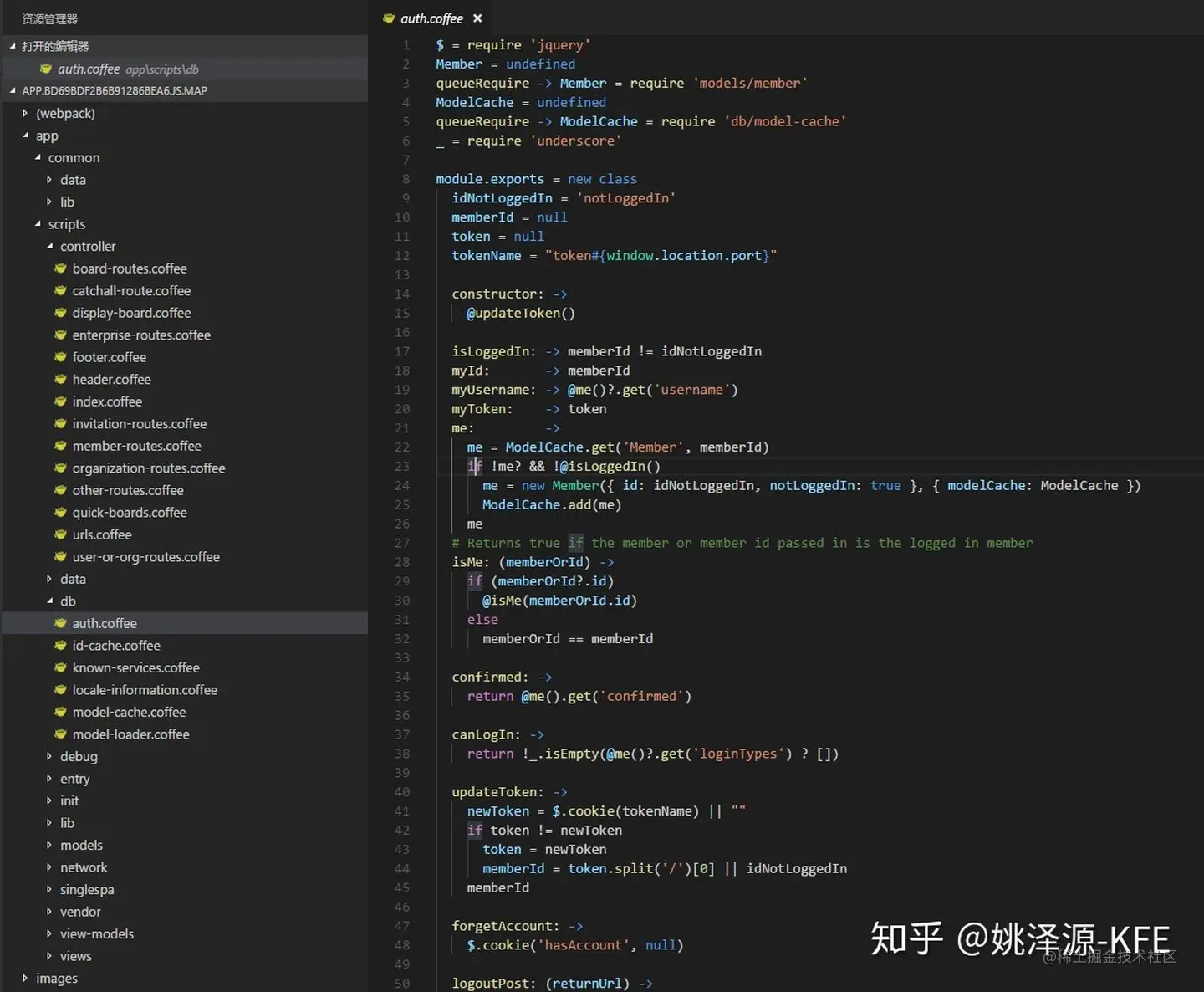The width and height of the screenshot is (1204, 992).
Task: Close the auth.coffee editor tab
Action: [x=477, y=18]
